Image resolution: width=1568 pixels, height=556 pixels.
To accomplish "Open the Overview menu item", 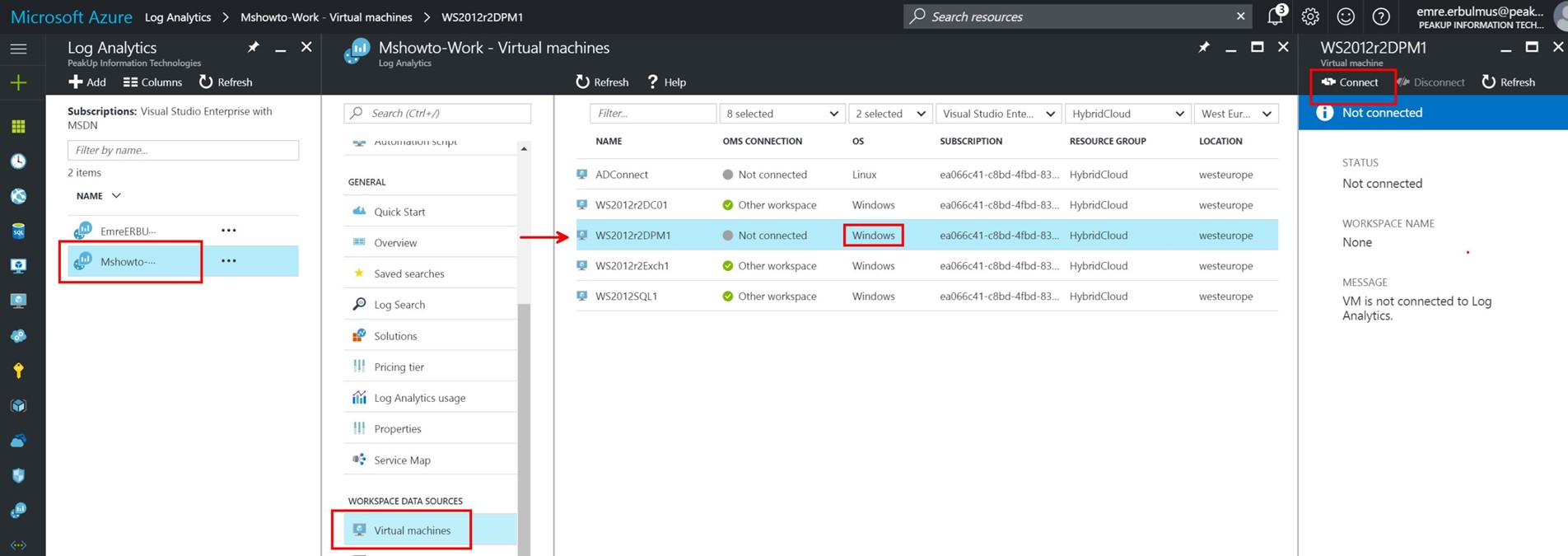I will 430,243.
